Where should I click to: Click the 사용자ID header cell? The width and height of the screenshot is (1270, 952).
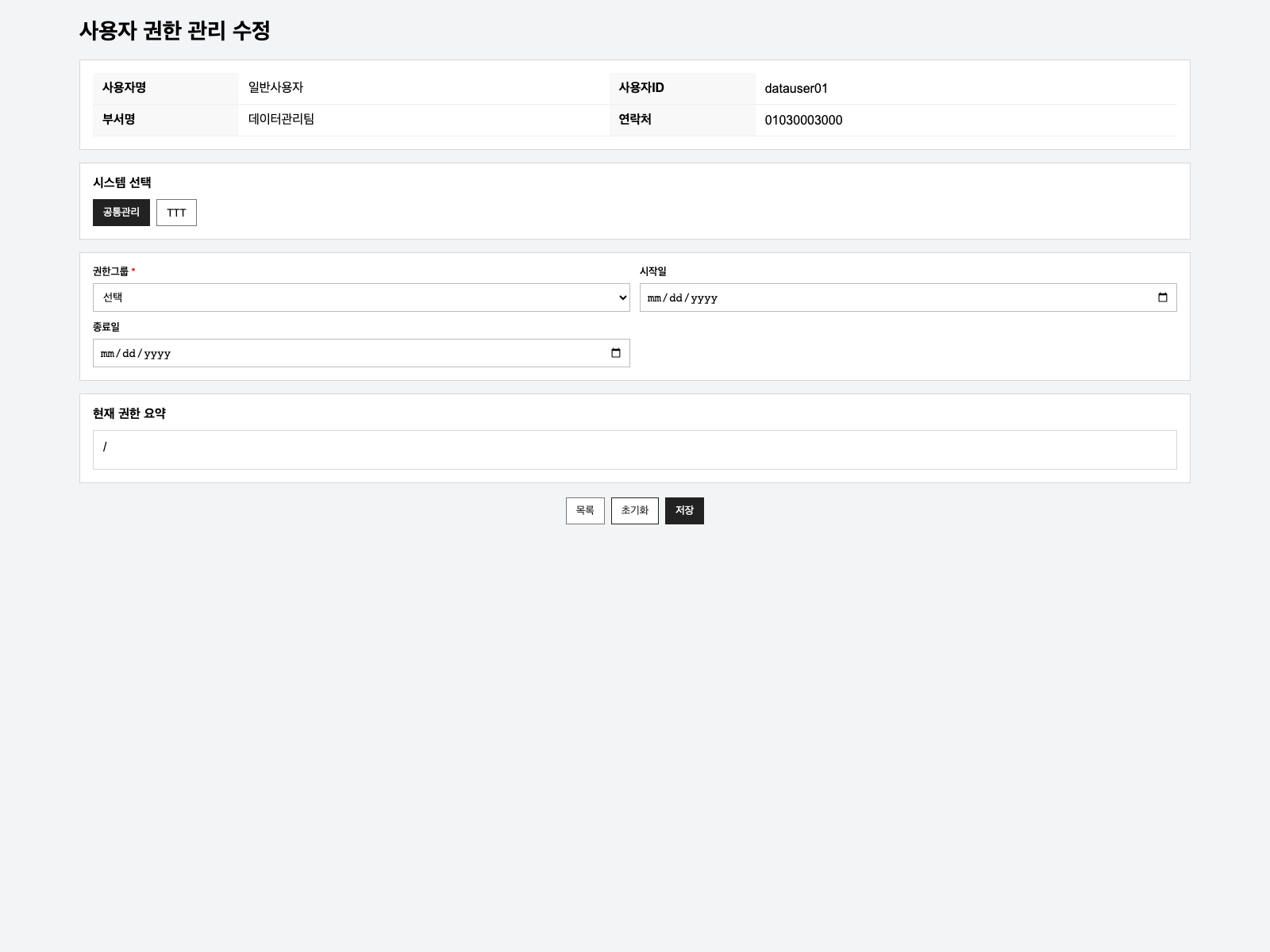point(683,88)
